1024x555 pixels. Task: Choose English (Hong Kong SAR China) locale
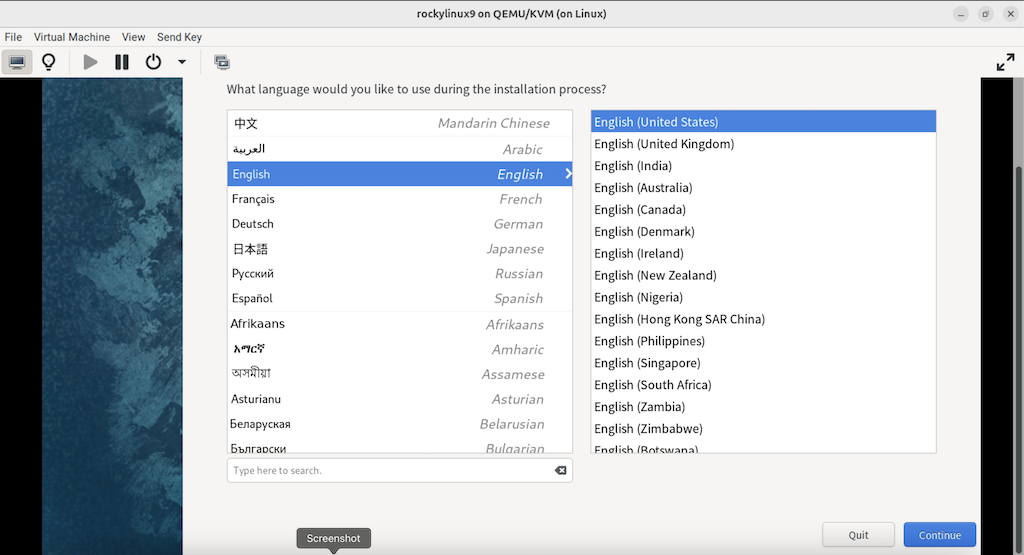(763, 319)
